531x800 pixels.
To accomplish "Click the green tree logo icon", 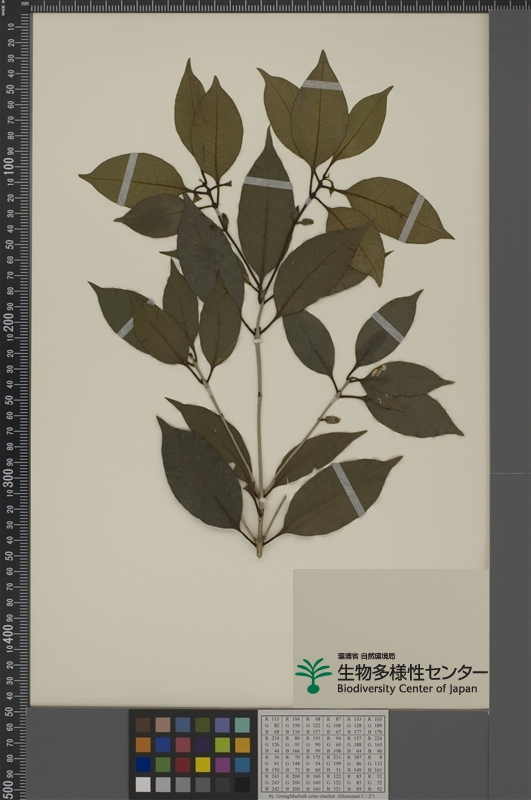I will (313, 675).
